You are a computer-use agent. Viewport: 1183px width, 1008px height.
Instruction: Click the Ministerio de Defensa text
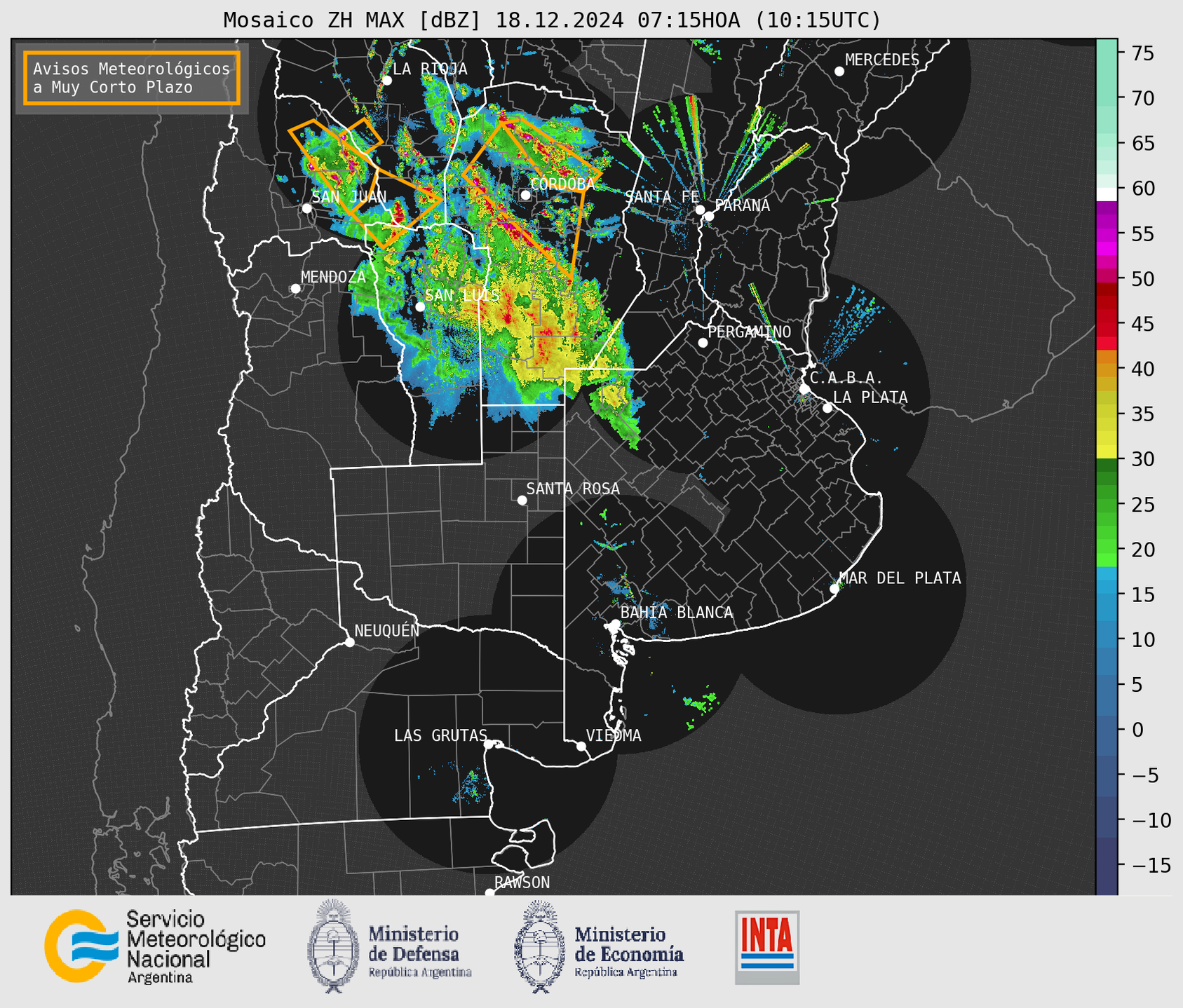pyautogui.click(x=420, y=951)
